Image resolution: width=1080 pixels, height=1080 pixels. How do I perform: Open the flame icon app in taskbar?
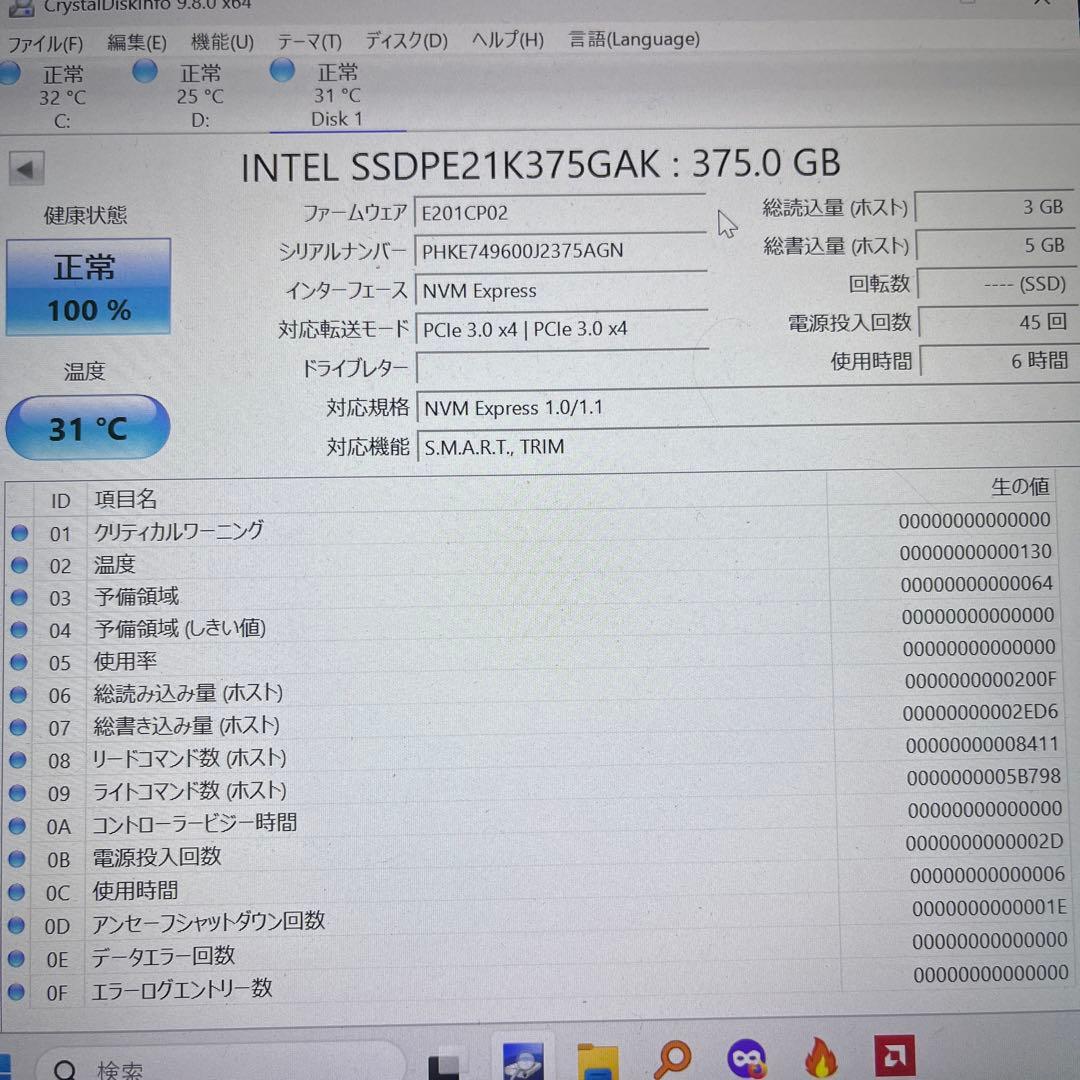coord(820,1057)
